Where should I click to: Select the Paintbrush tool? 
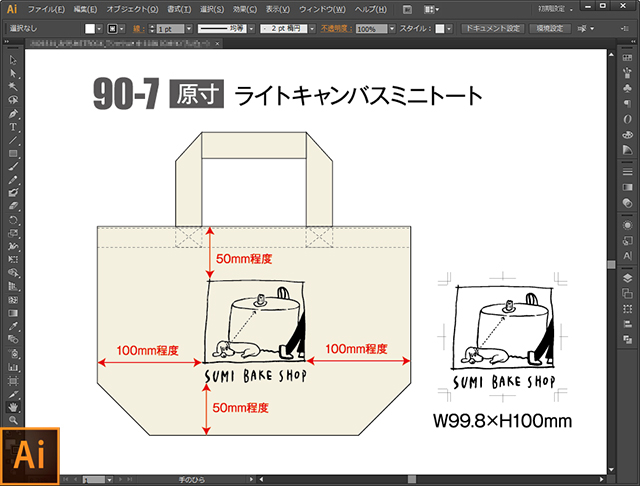tap(13, 166)
